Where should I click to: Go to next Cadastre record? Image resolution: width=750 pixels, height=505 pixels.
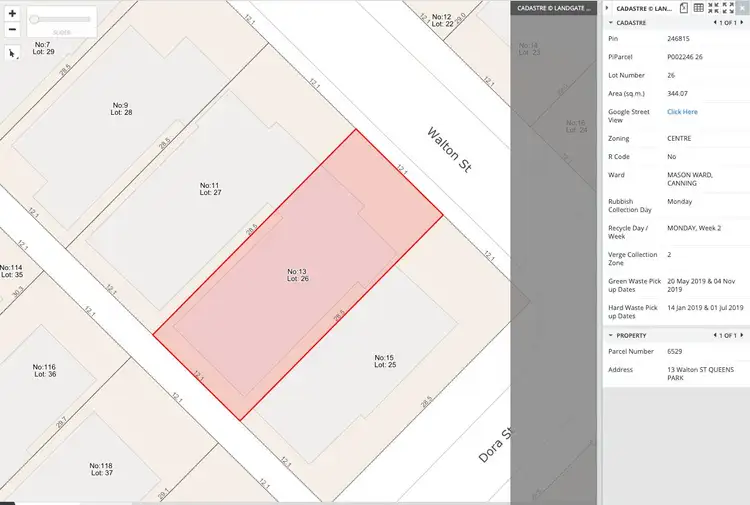click(x=740, y=22)
